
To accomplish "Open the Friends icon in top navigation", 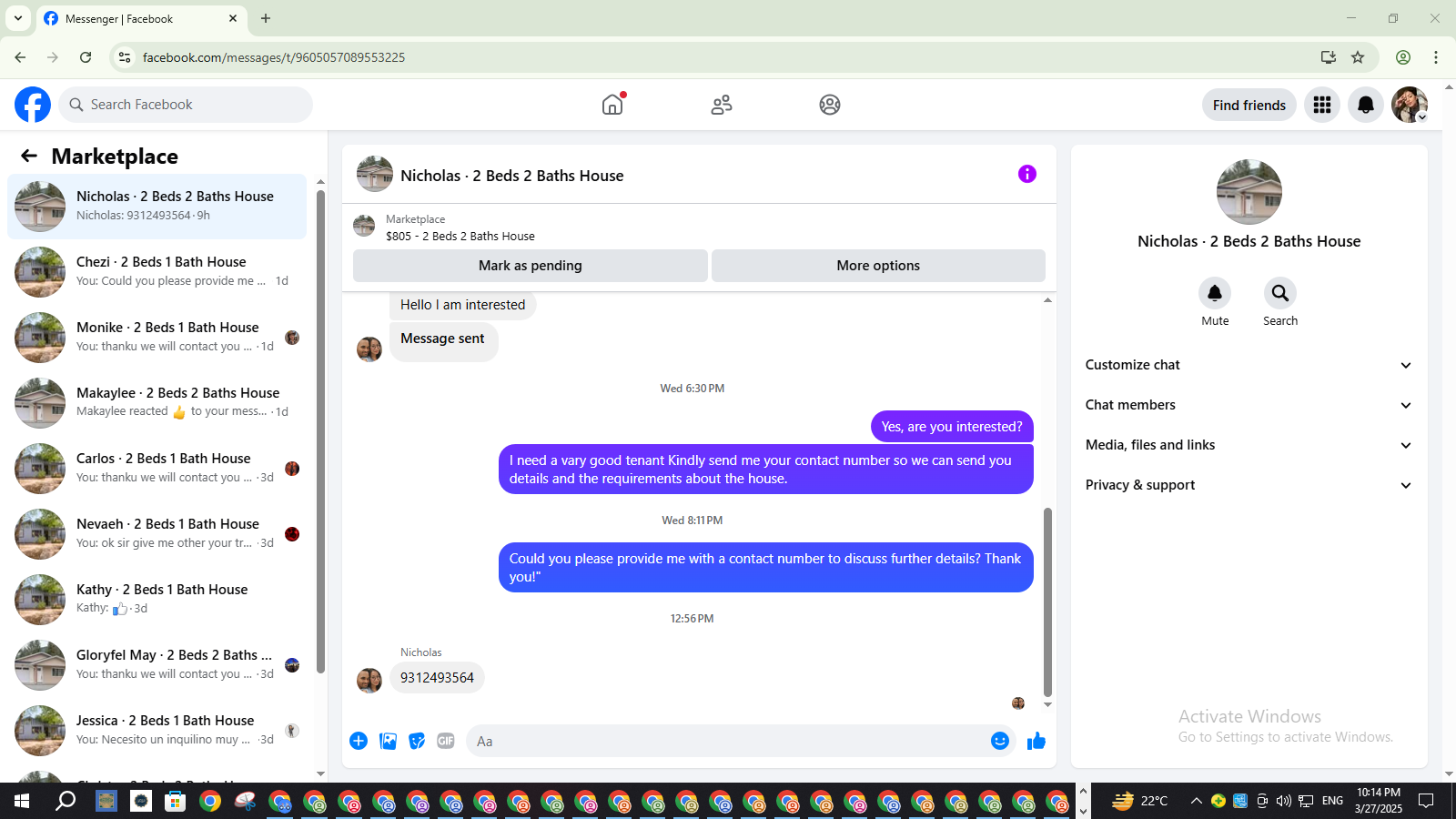I will 722,105.
